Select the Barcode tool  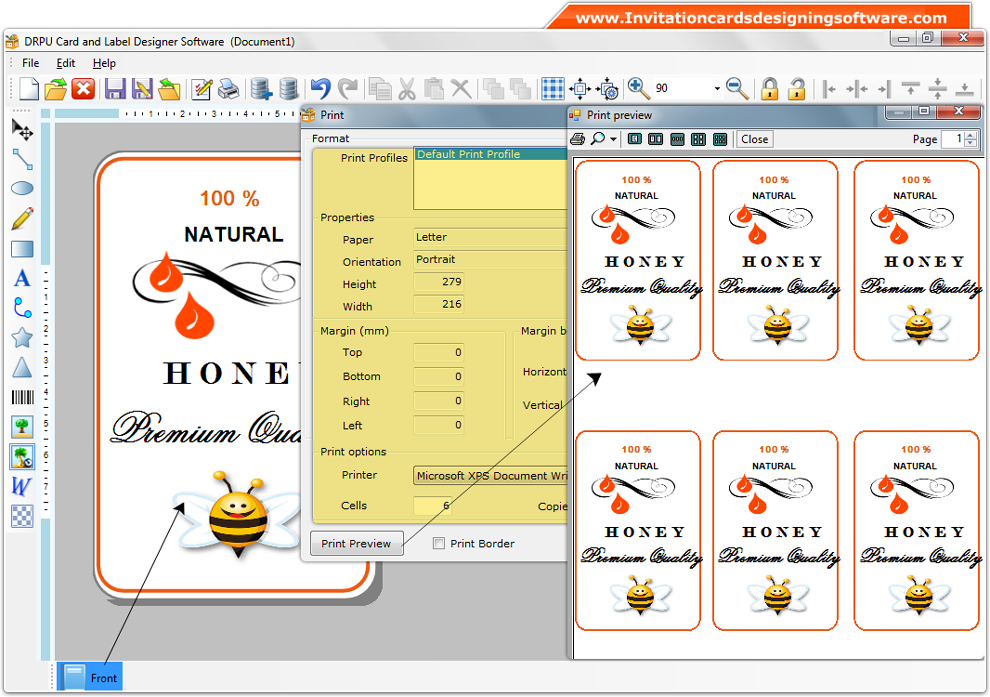pos(22,397)
